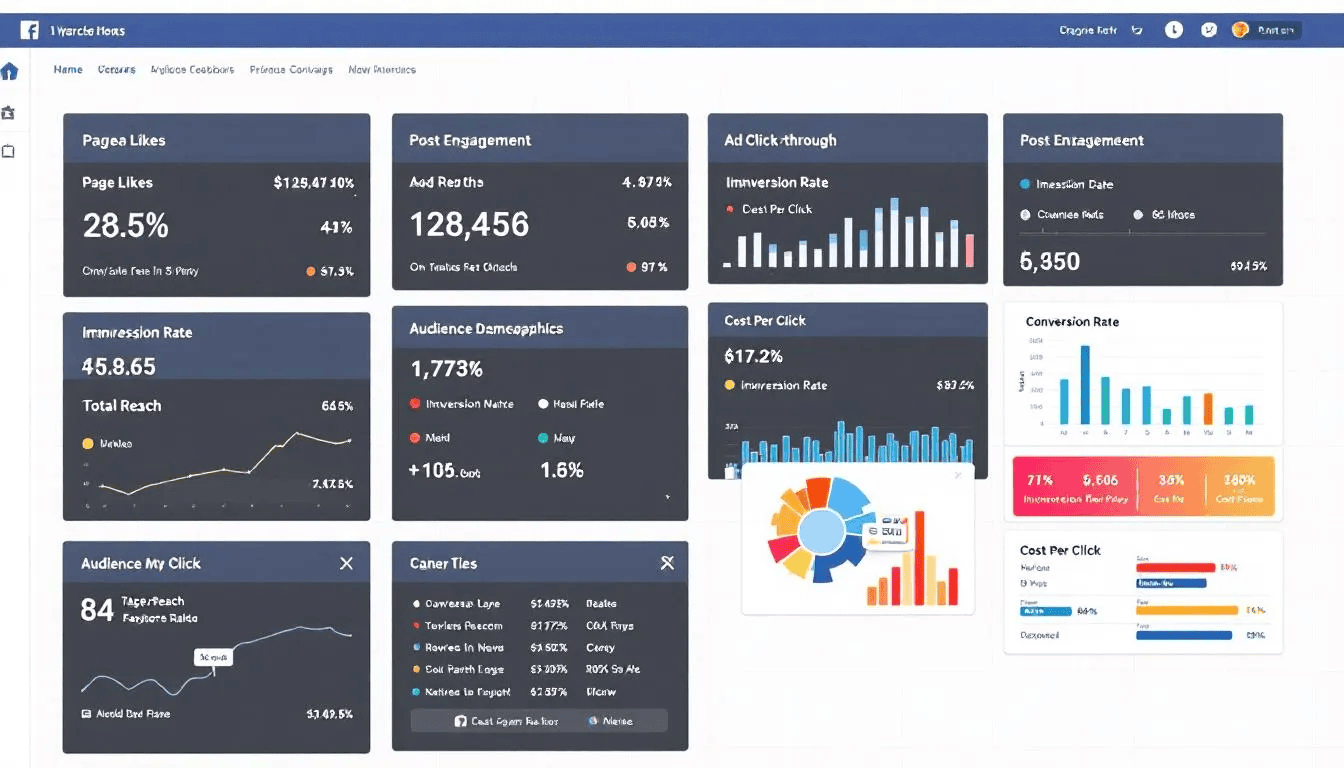Select the Home tab in the navigation bar

(67, 69)
